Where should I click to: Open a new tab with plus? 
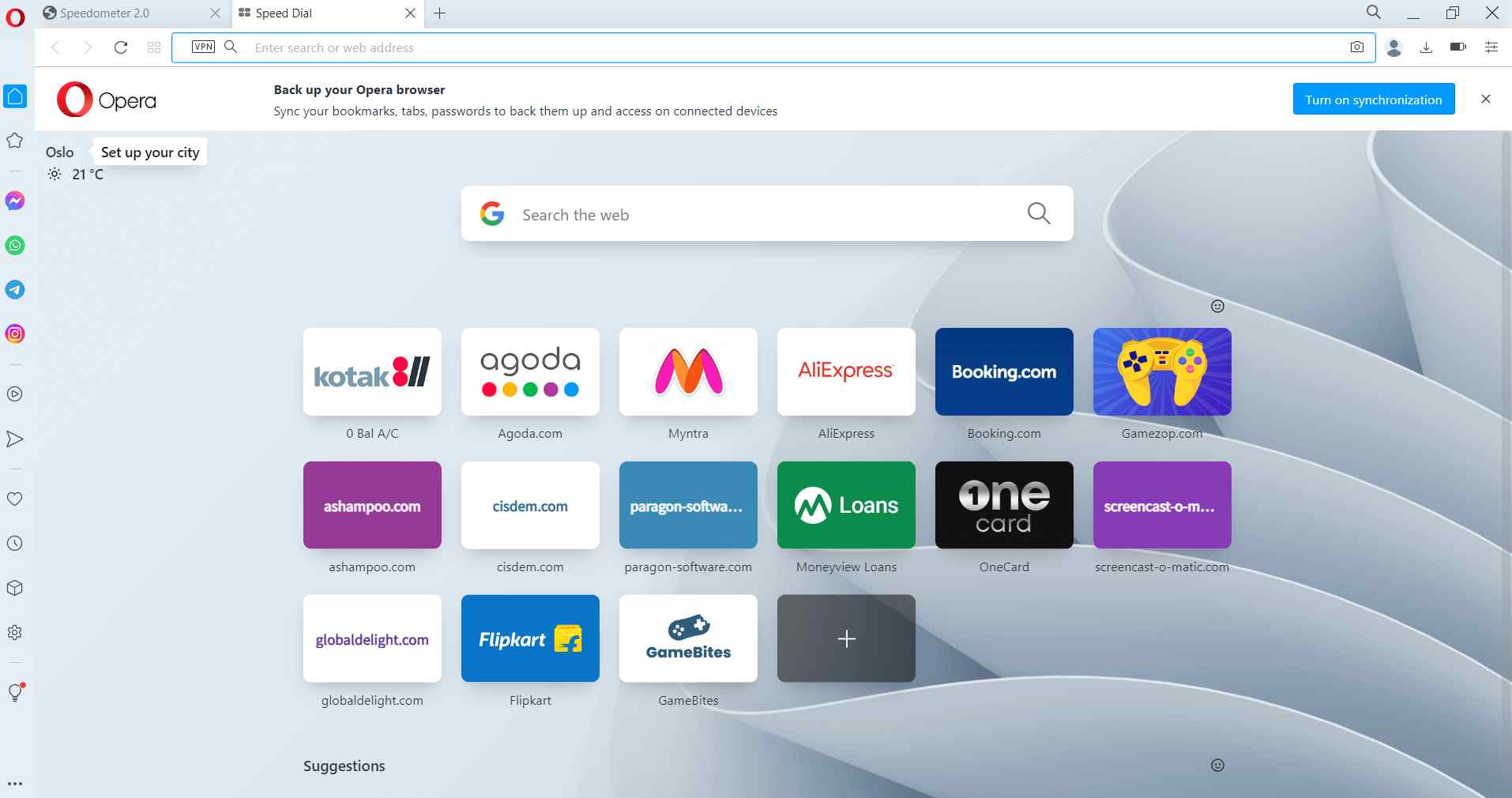(440, 13)
